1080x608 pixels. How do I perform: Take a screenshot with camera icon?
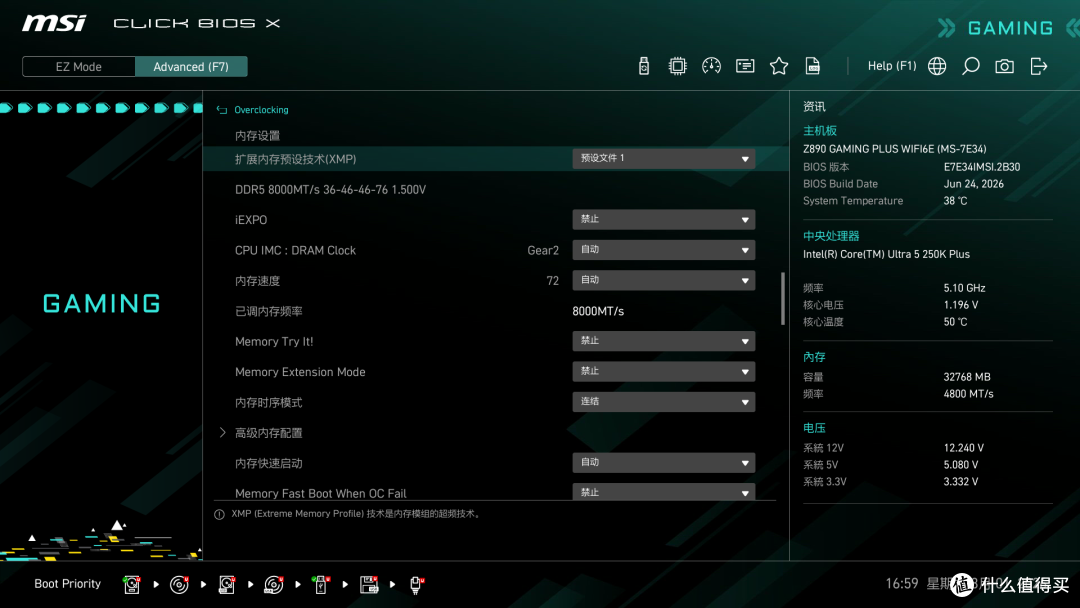(x=1004, y=66)
